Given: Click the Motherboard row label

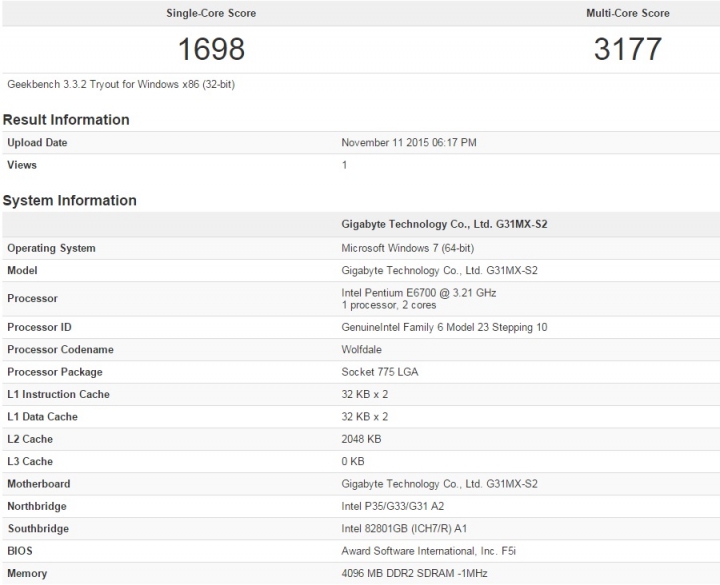Looking at the screenshot, I should (x=39, y=484).
